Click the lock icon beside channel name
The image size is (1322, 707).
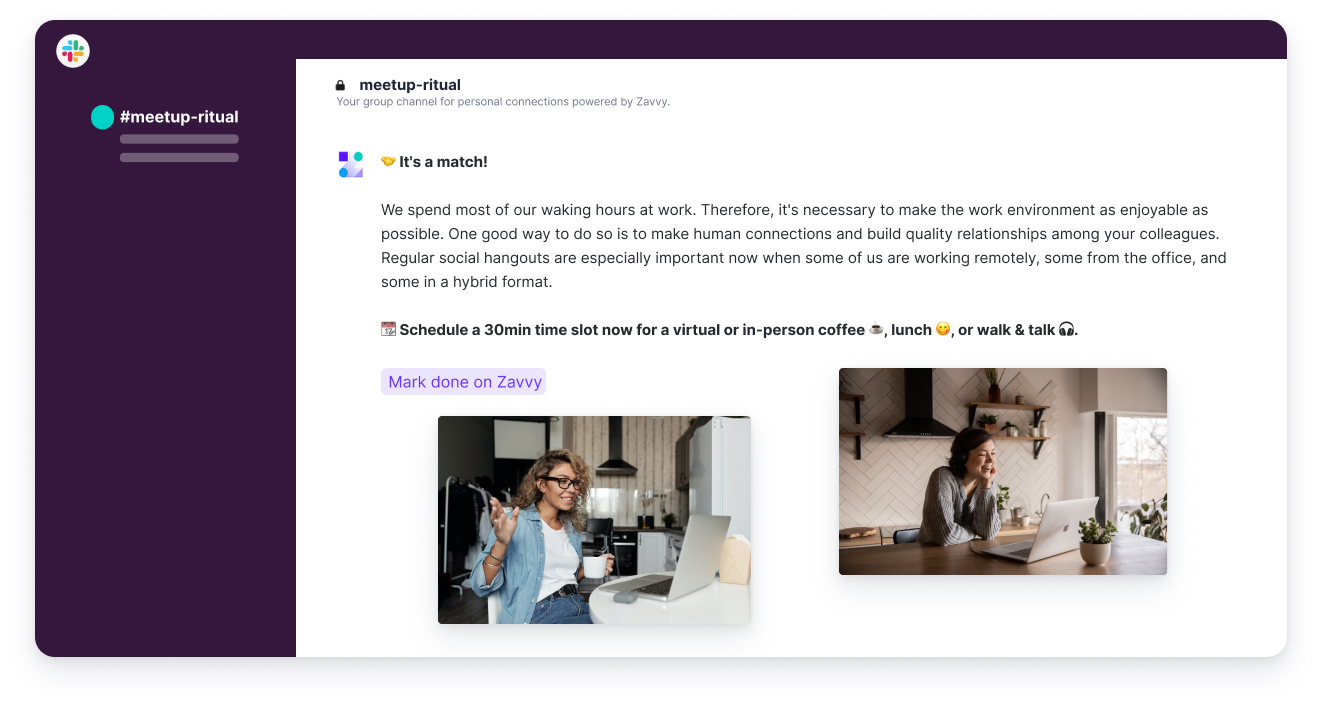[340, 86]
